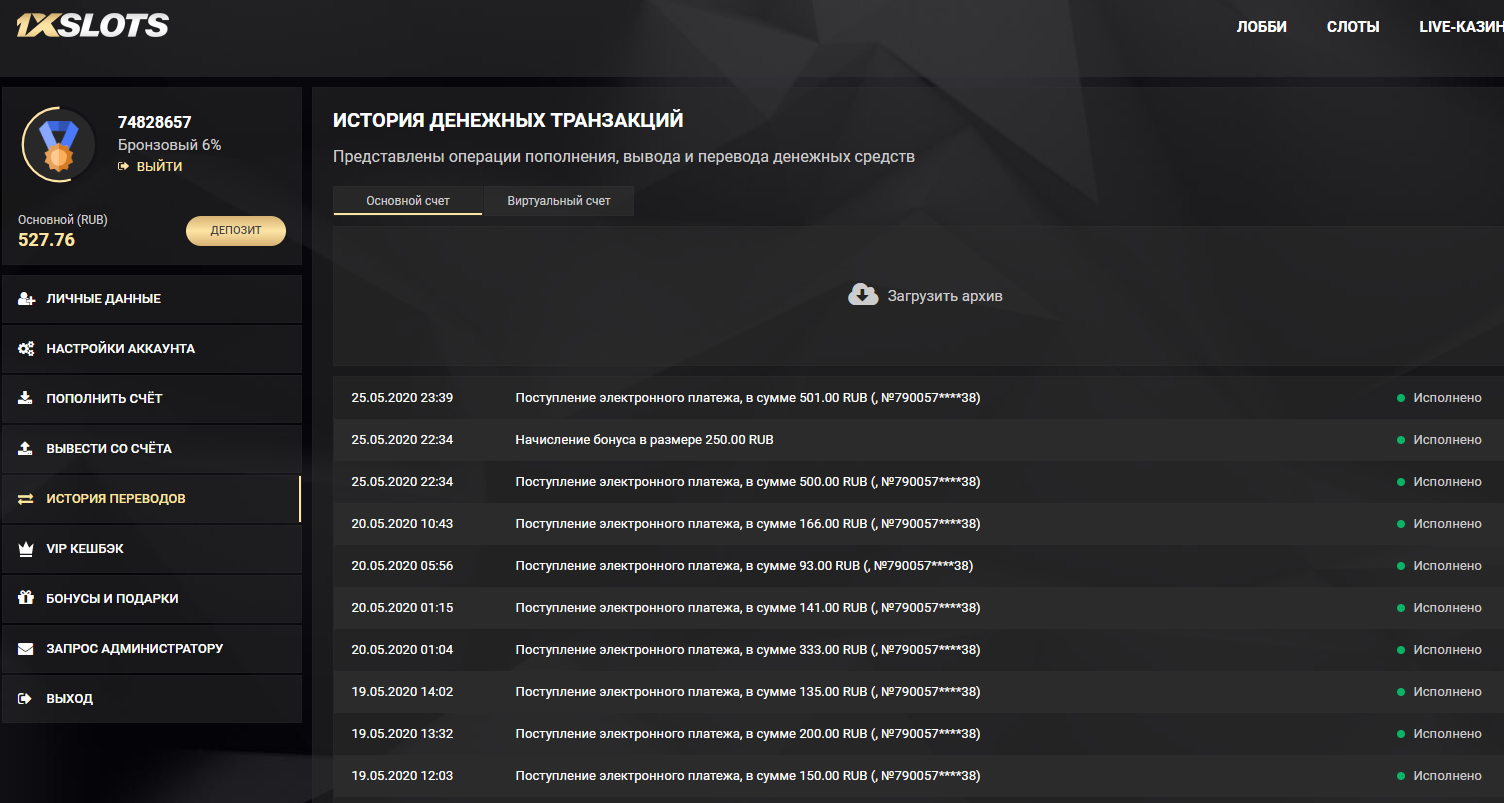Click Исполнено status on the 23:39 row

coord(1447,398)
